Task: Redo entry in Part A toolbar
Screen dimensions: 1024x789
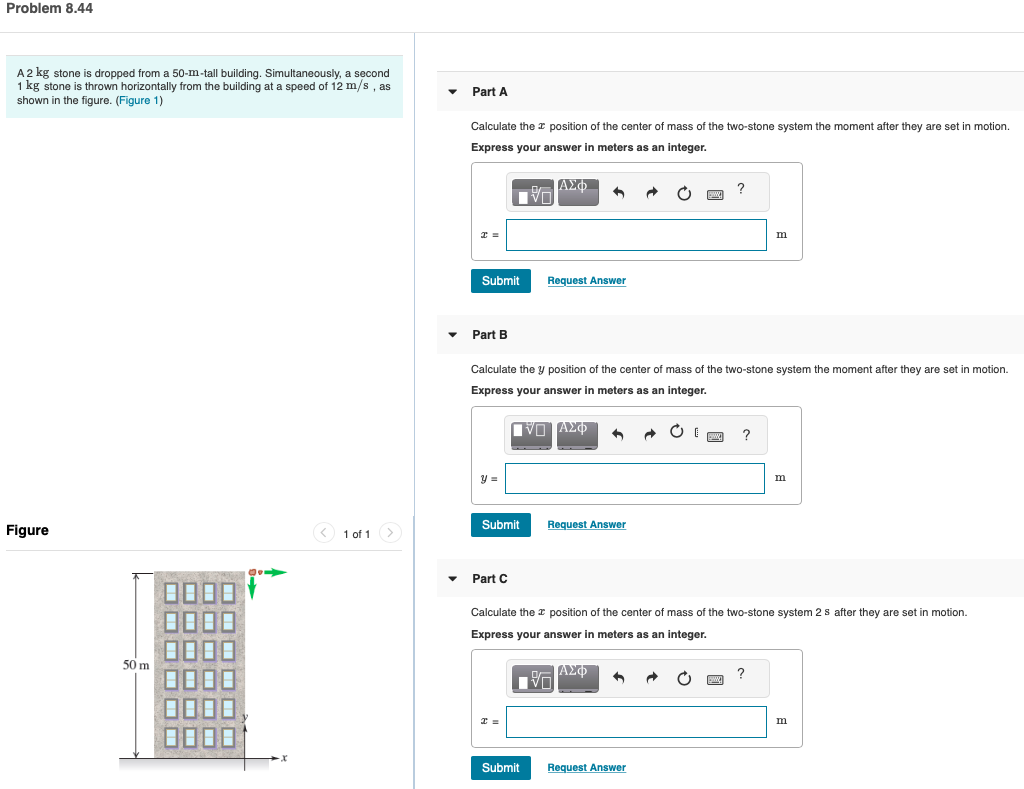Action: pos(651,193)
